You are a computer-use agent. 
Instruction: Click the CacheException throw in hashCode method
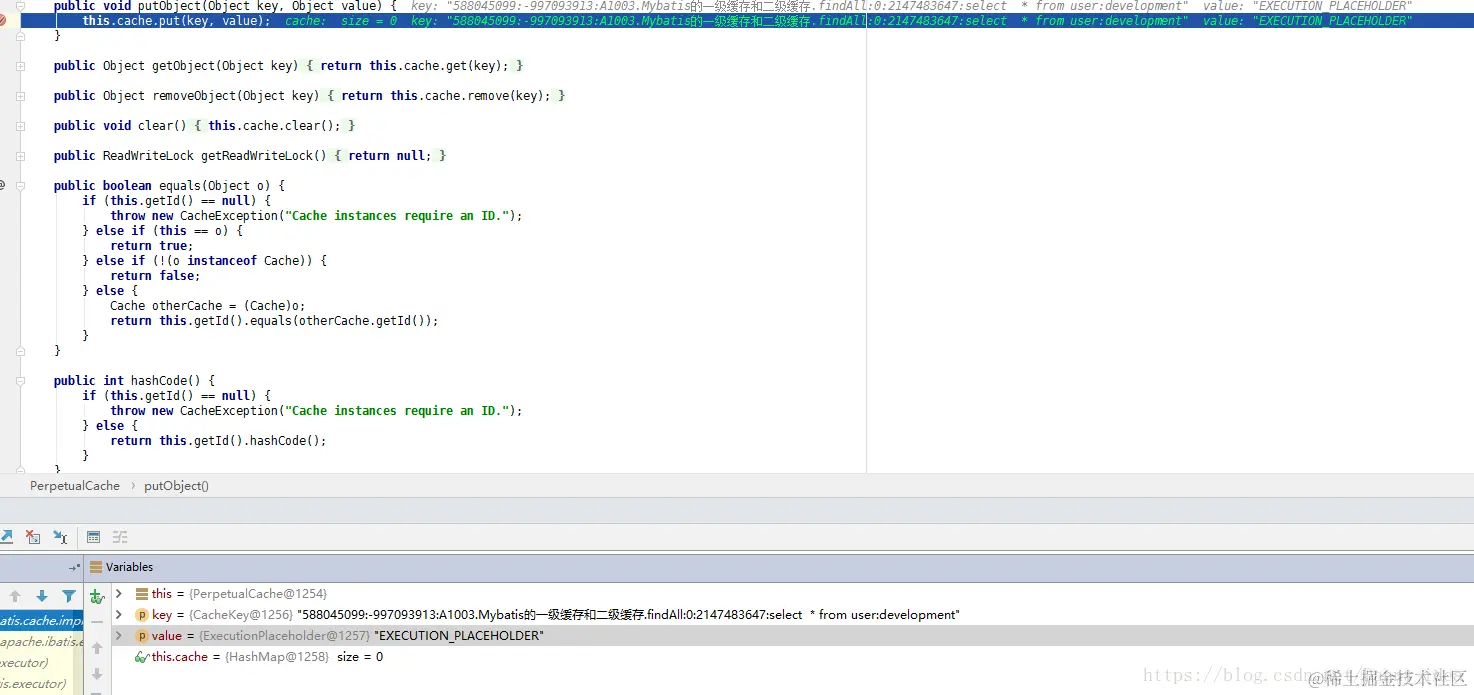316,410
